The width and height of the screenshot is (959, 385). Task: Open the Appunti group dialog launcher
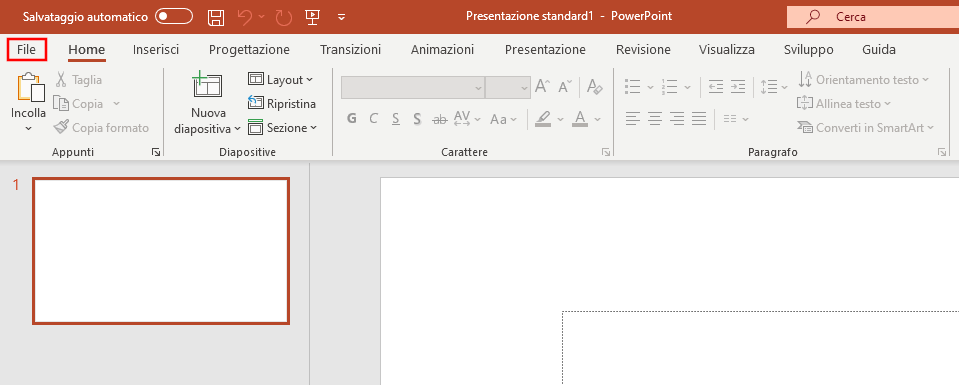(156, 152)
